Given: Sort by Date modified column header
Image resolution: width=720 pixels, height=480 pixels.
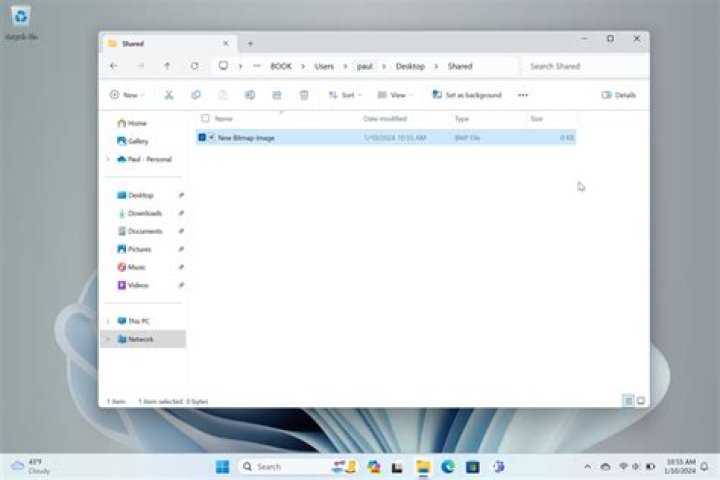Looking at the screenshot, I should (x=385, y=119).
